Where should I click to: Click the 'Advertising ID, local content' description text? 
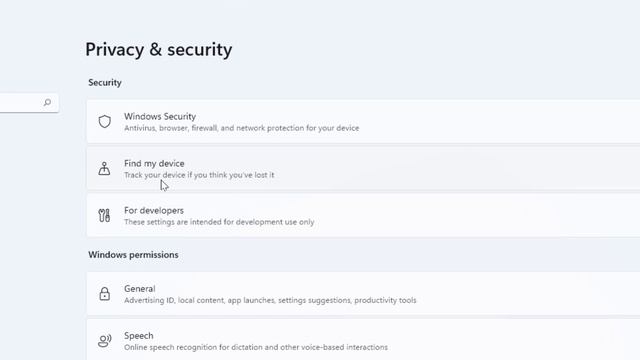coord(270,300)
